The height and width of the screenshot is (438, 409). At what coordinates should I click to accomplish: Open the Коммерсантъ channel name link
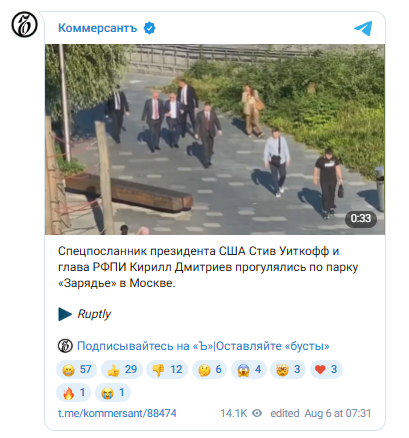point(98,28)
